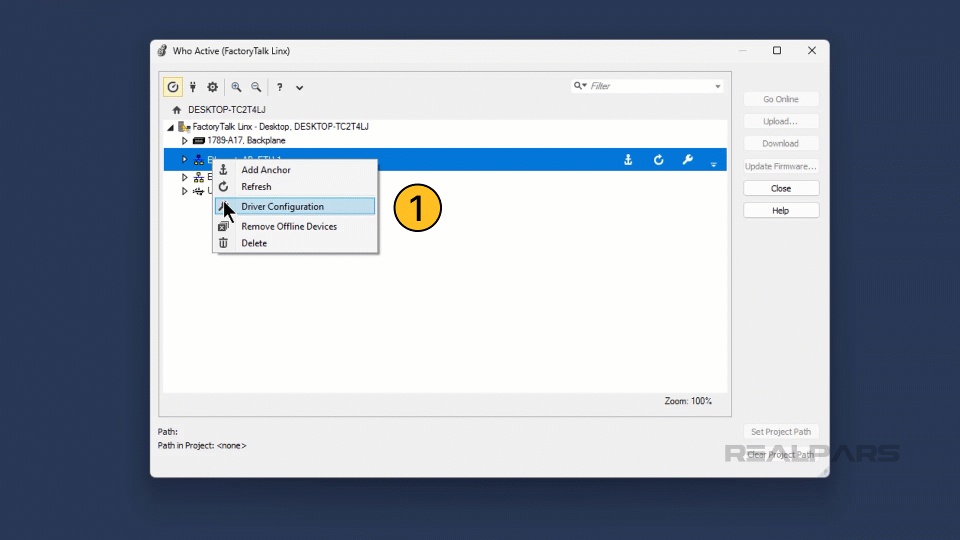Toggle the autobrowse clock toolbar icon
The image size is (960, 540).
[173, 87]
